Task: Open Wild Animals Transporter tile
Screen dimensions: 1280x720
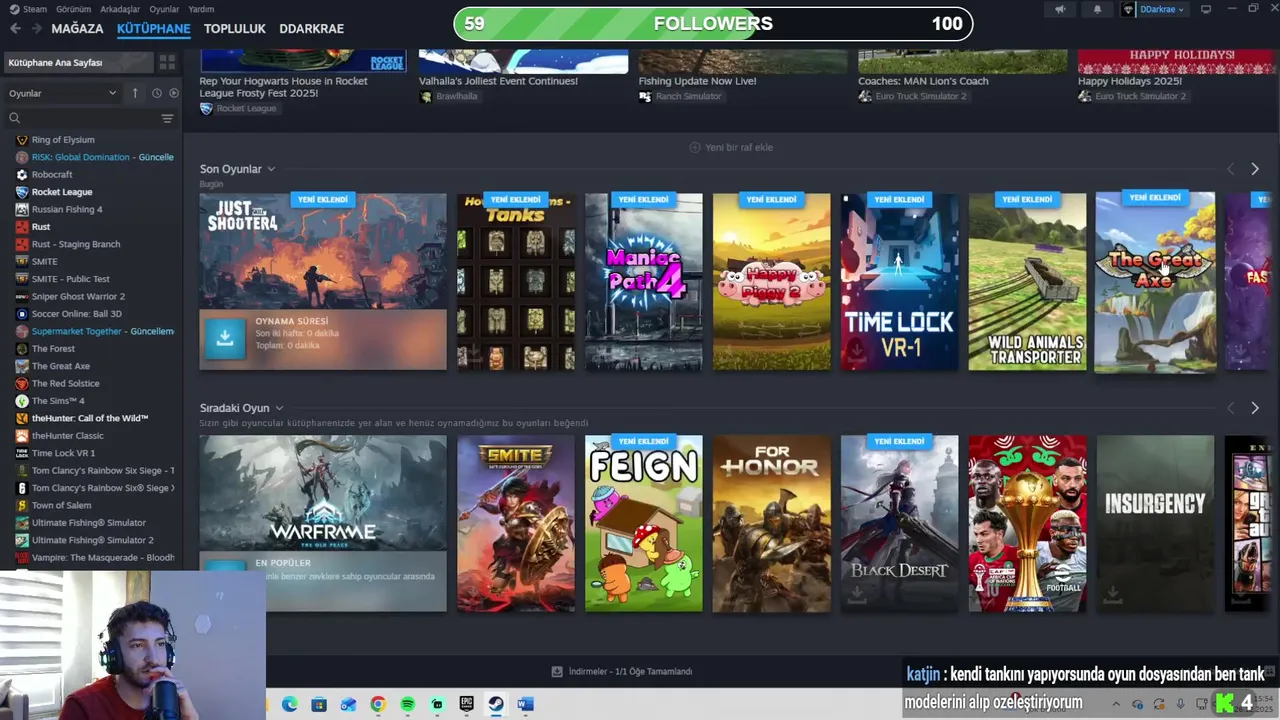Action: (x=1027, y=281)
